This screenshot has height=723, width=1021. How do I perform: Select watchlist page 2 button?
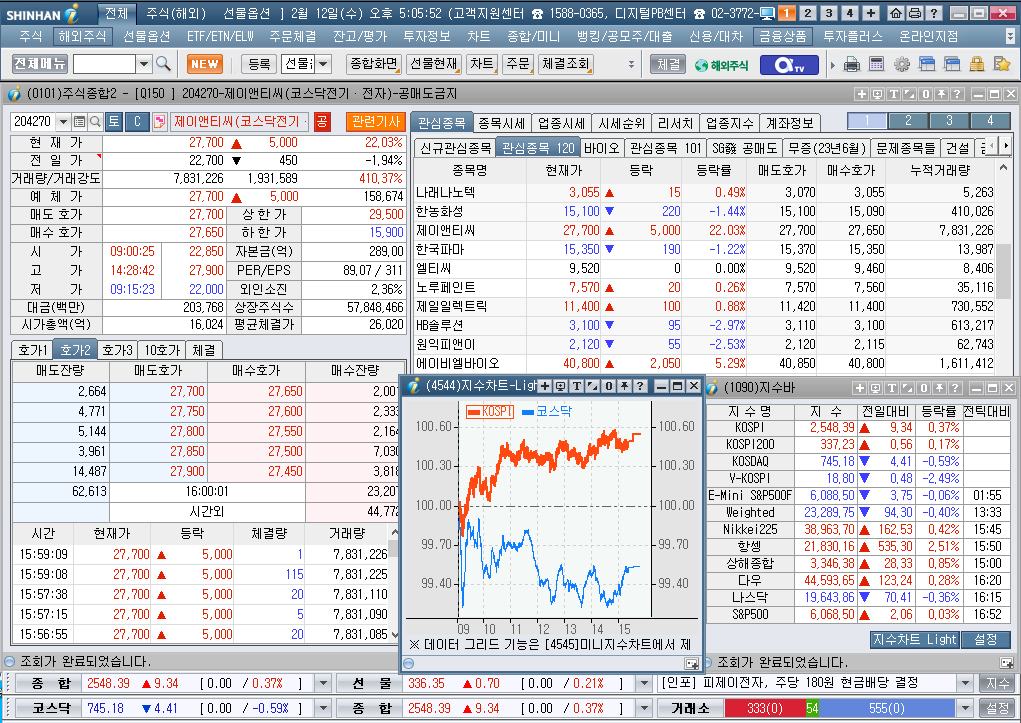pos(908,120)
